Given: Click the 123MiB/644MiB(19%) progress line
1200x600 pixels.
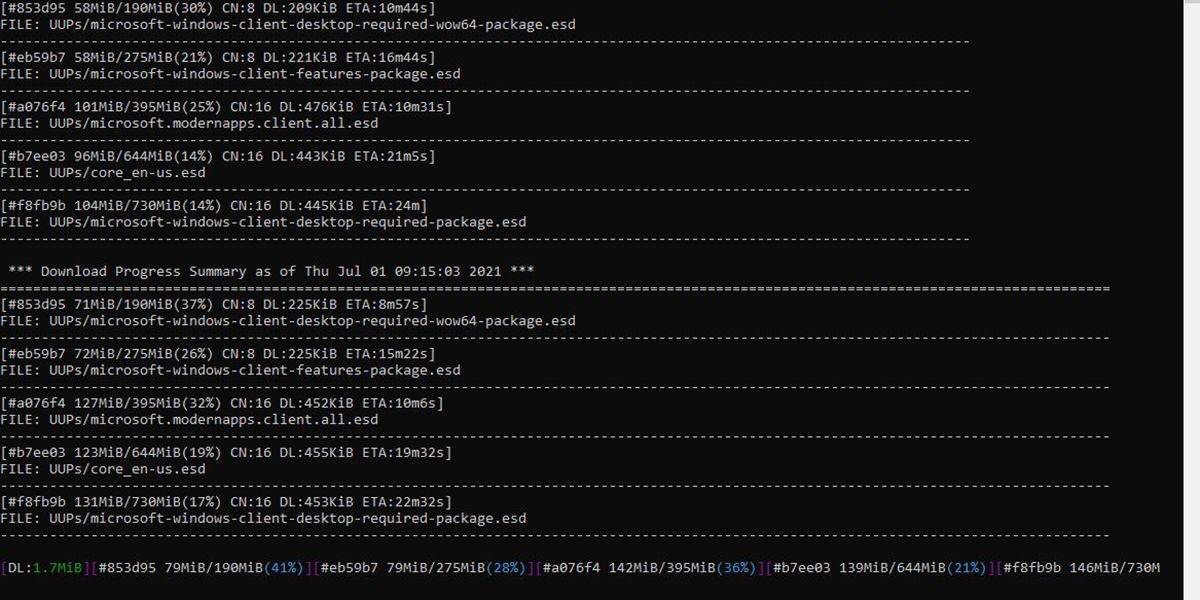Looking at the screenshot, I should 226,453.
